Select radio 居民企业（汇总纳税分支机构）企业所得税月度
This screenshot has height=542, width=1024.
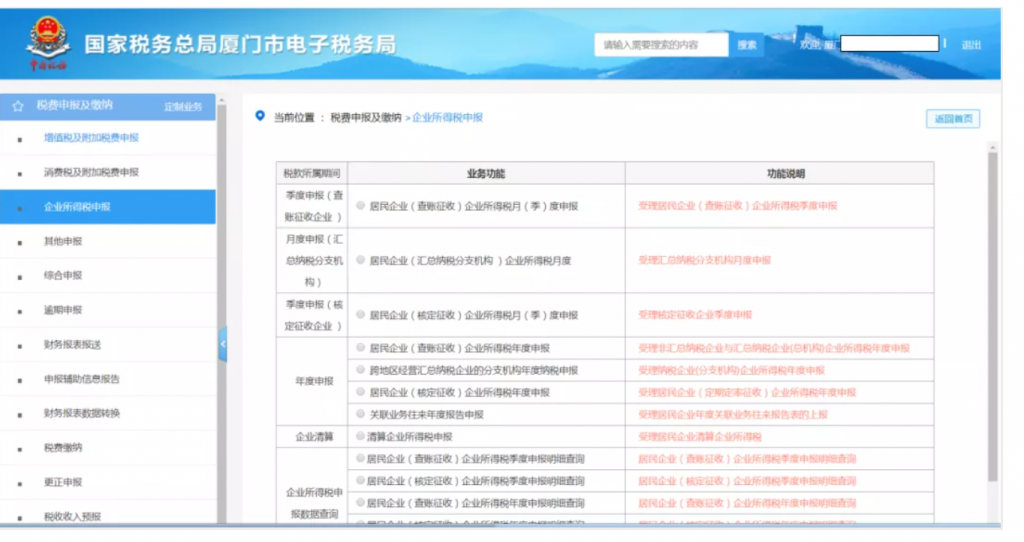point(361,260)
